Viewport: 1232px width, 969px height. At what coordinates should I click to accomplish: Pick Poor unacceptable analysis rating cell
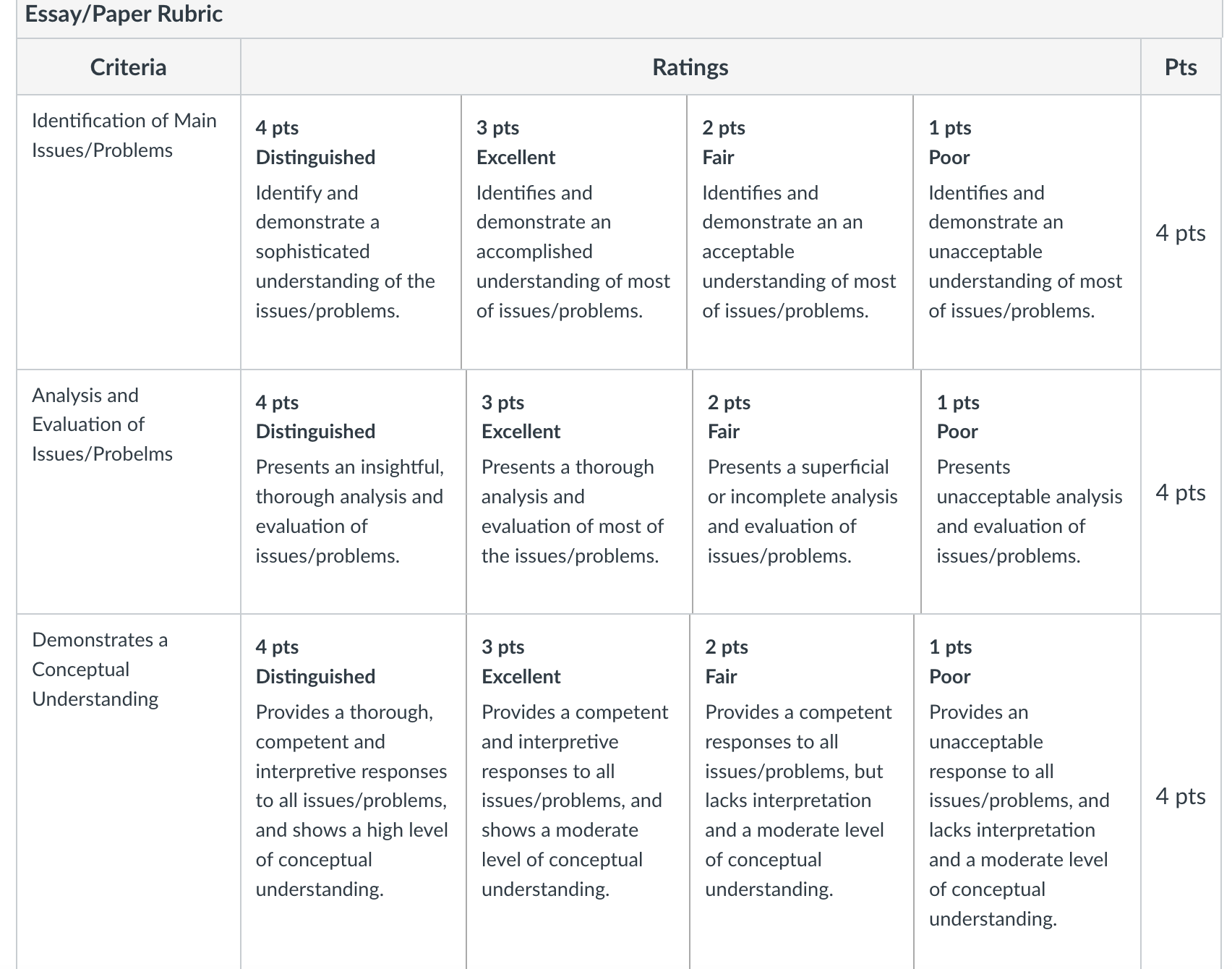click(1031, 492)
